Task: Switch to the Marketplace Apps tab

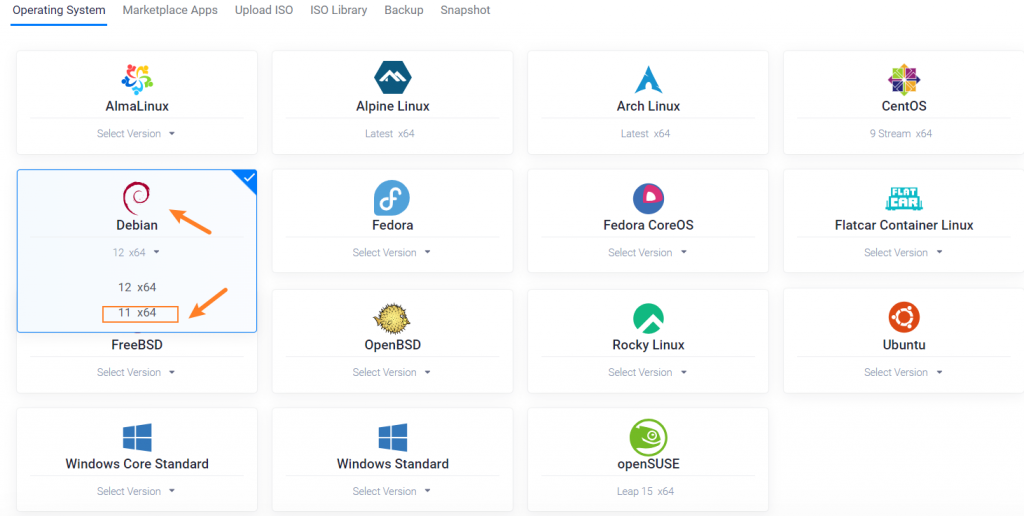Action: point(170,10)
